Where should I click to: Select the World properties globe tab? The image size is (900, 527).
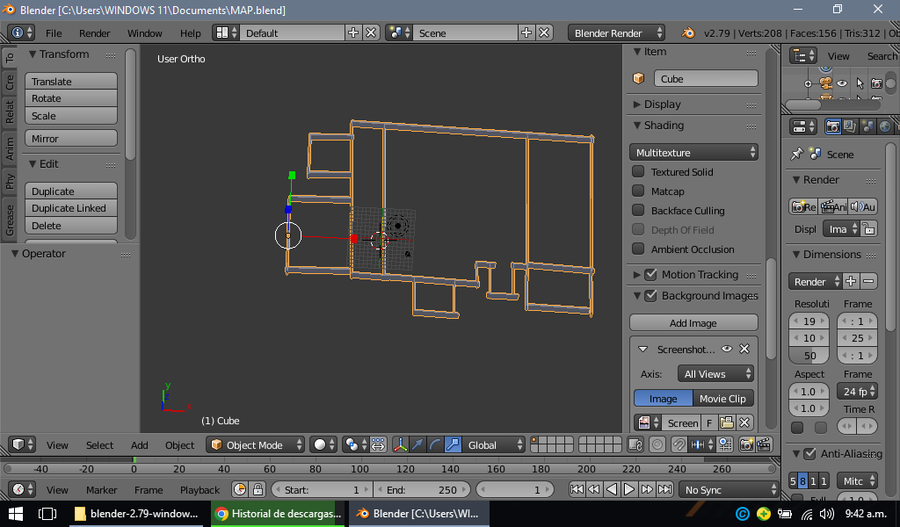click(885, 126)
